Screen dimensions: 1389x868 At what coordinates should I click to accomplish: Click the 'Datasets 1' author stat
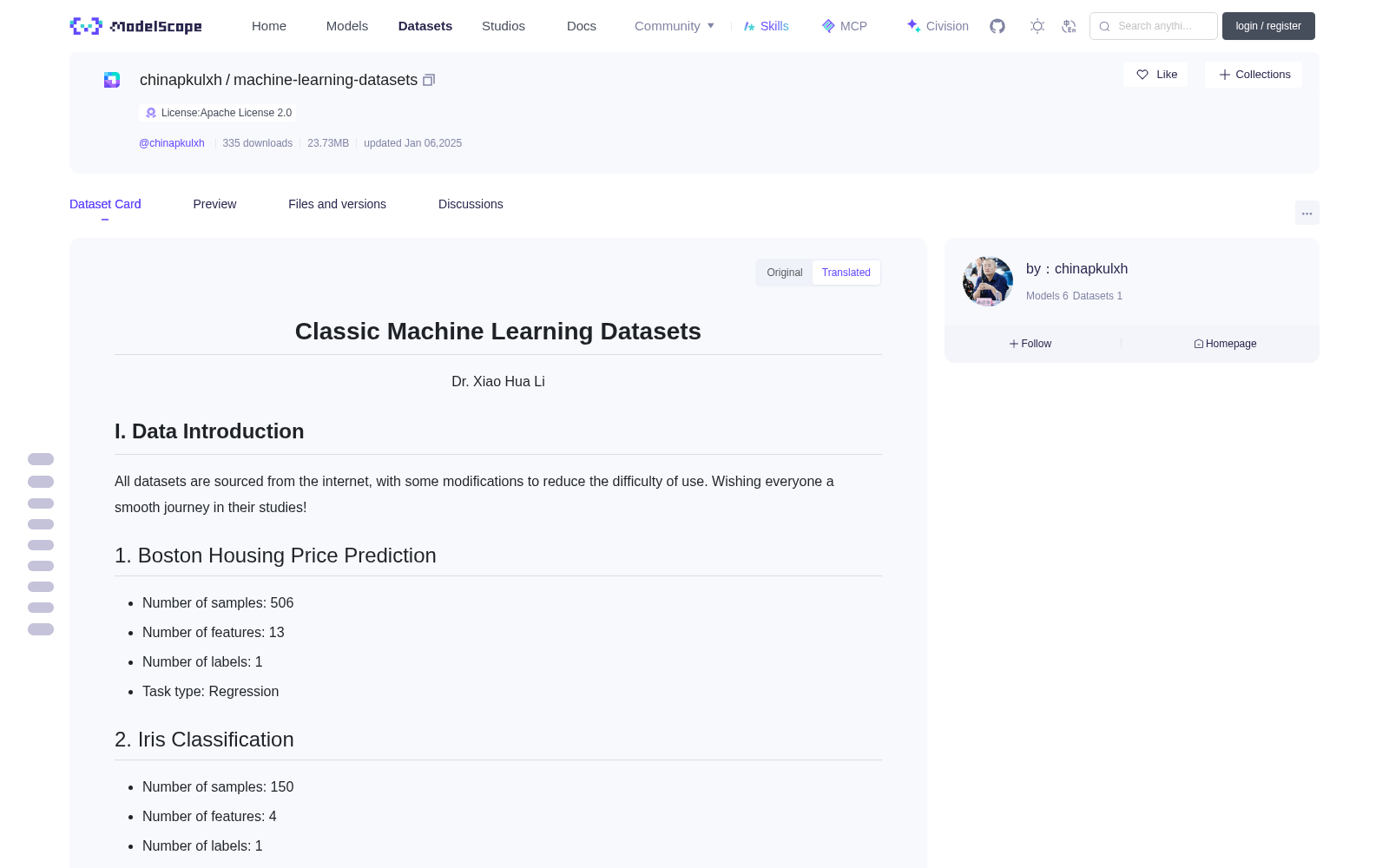[1097, 296]
